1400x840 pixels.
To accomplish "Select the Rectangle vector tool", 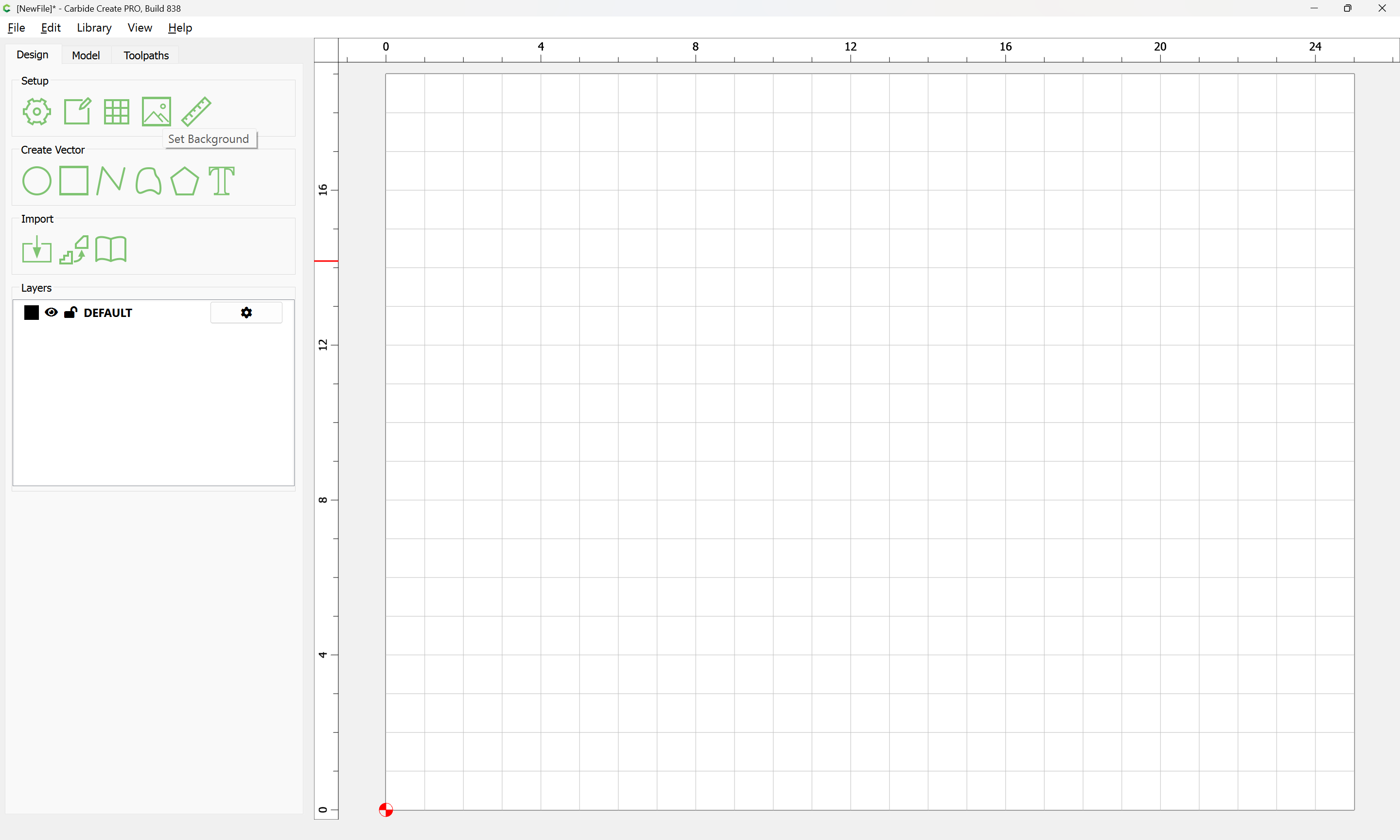I will pyautogui.click(x=74, y=181).
